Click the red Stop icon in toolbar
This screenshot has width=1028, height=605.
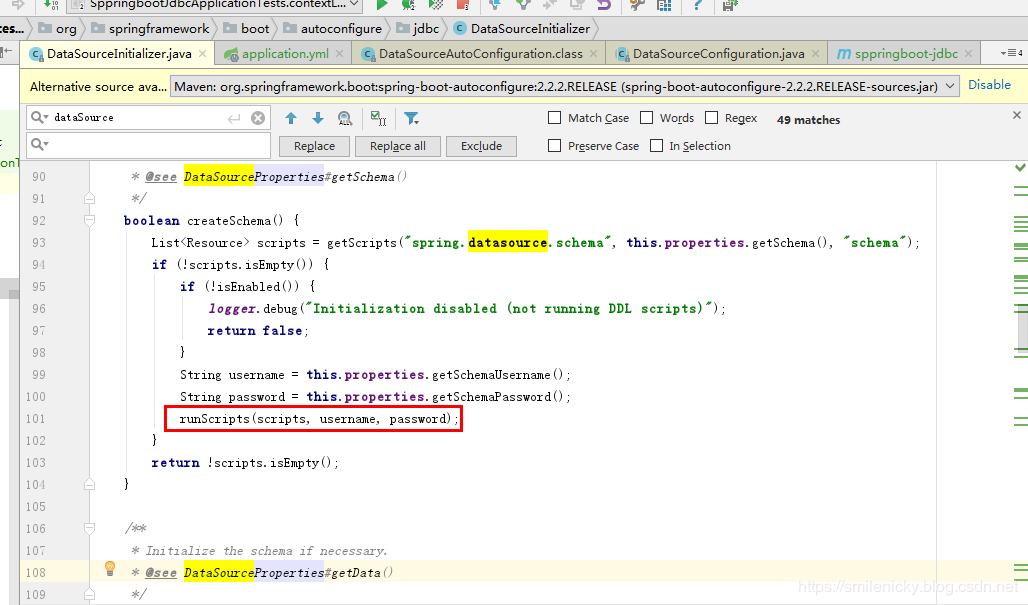click(463, 5)
